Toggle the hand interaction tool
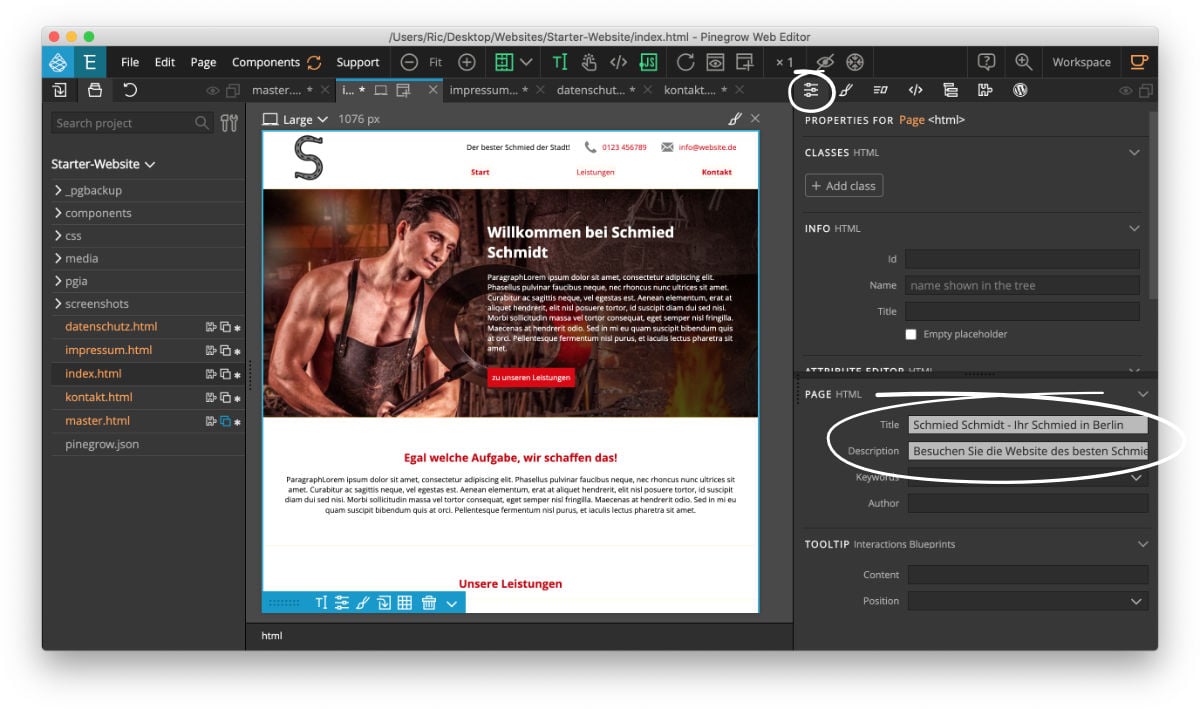This screenshot has height=709, width=1200. click(x=589, y=62)
